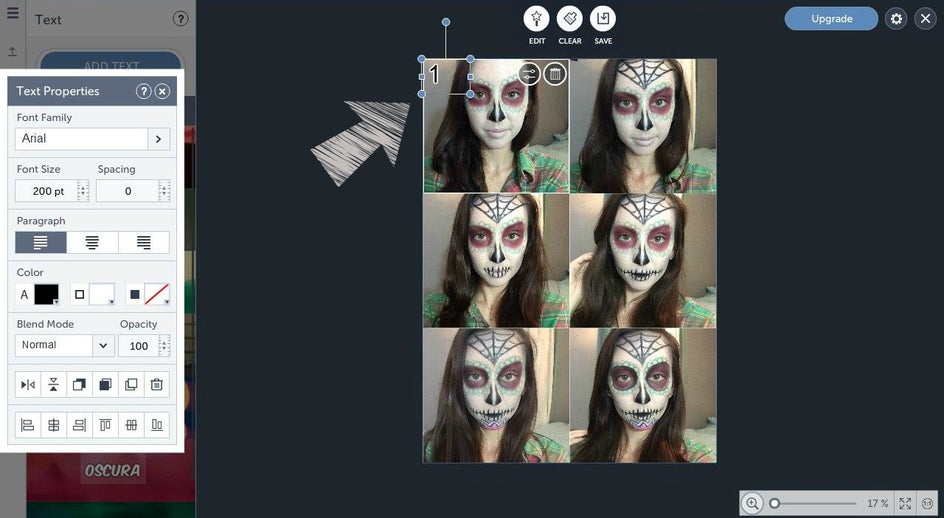The width and height of the screenshot is (944, 518).
Task: Open the text outline color swatch
Action: (102, 294)
